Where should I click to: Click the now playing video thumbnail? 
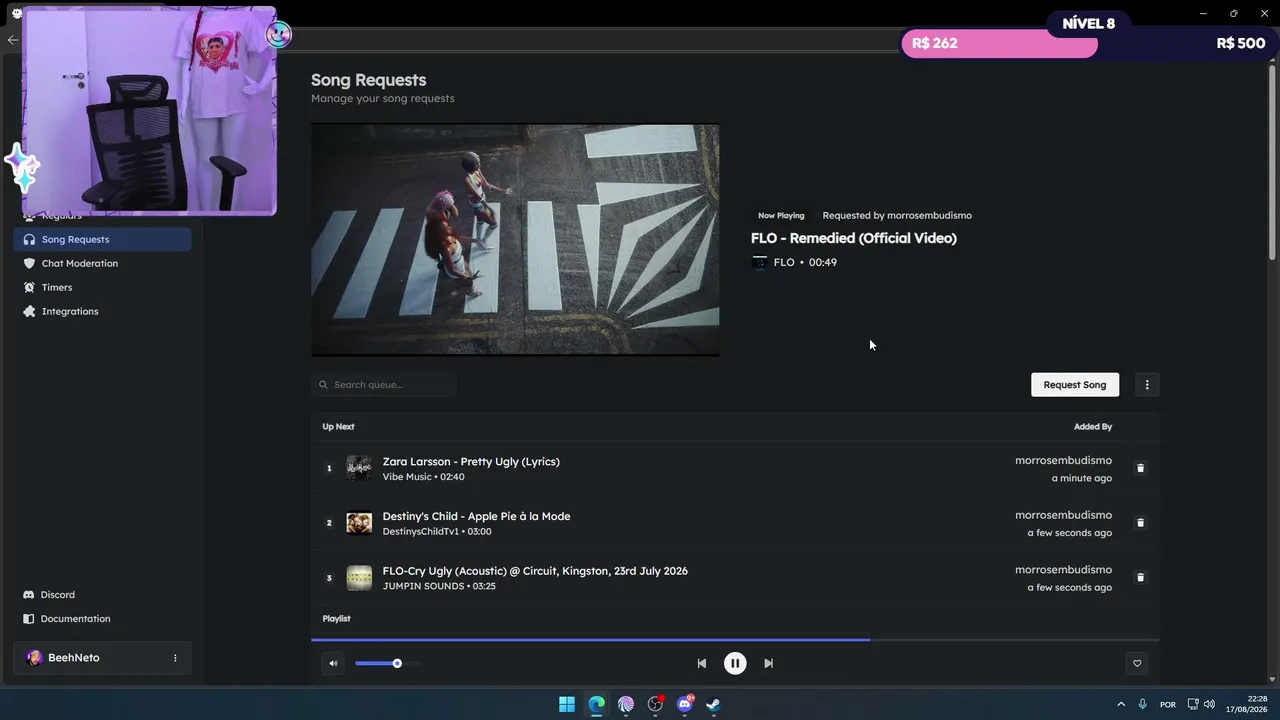515,240
